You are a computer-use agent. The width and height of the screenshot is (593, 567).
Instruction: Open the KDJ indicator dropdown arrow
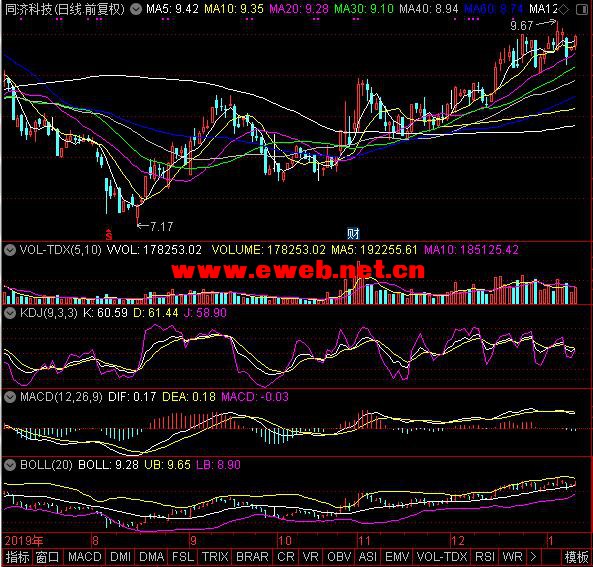(x=10, y=313)
